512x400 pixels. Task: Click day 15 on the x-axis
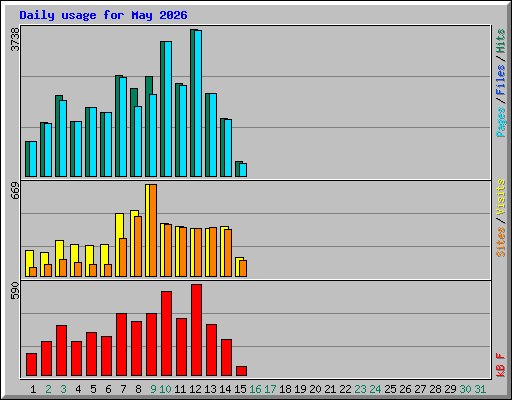[x=240, y=389]
